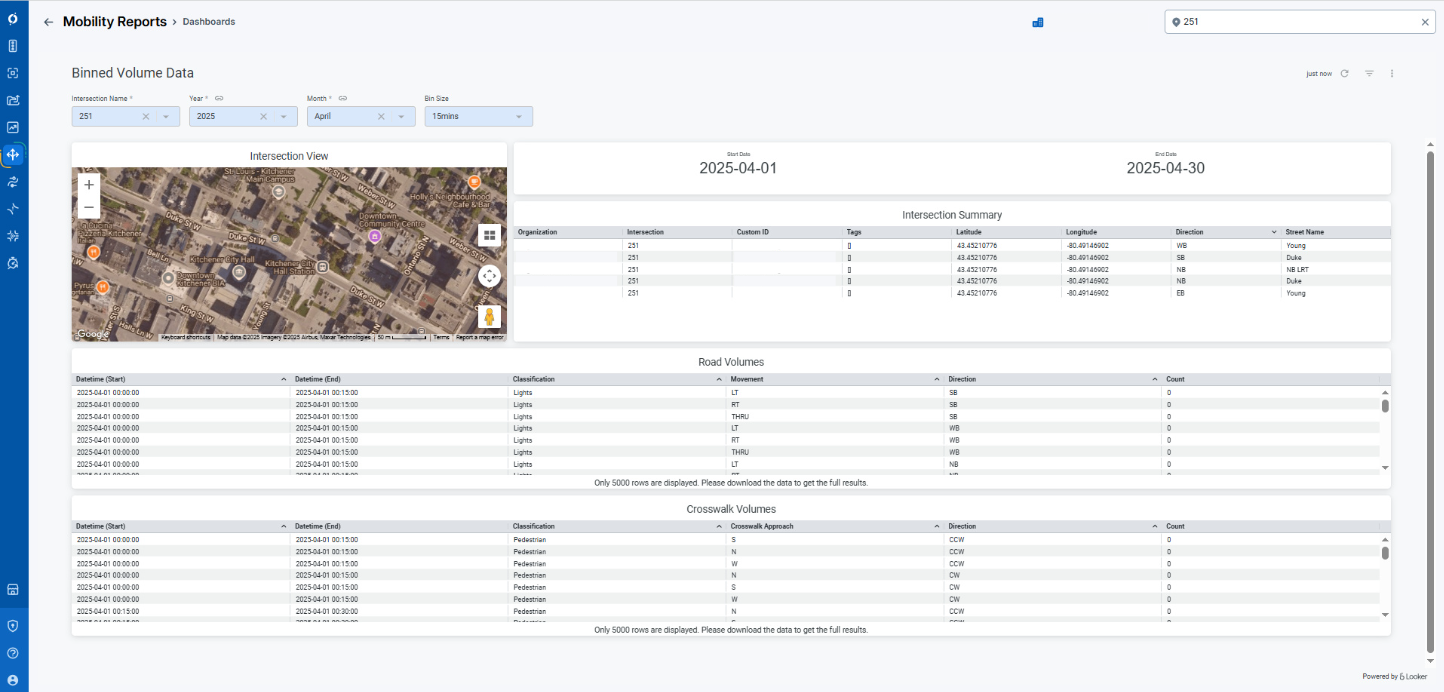1444x692 pixels.
Task: Clear the 251 search field using the X
Action: (1425, 21)
